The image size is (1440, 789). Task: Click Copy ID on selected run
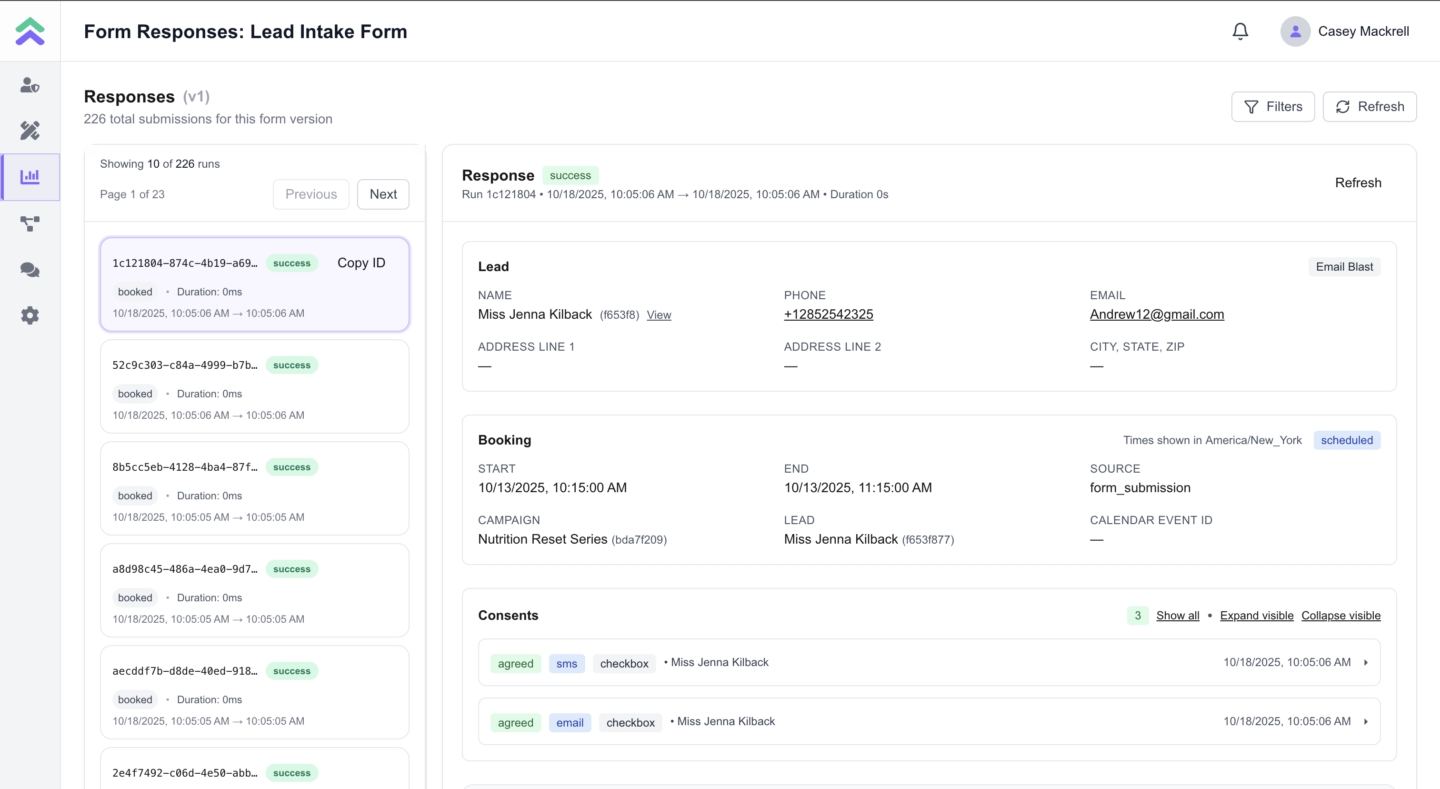[361, 263]
